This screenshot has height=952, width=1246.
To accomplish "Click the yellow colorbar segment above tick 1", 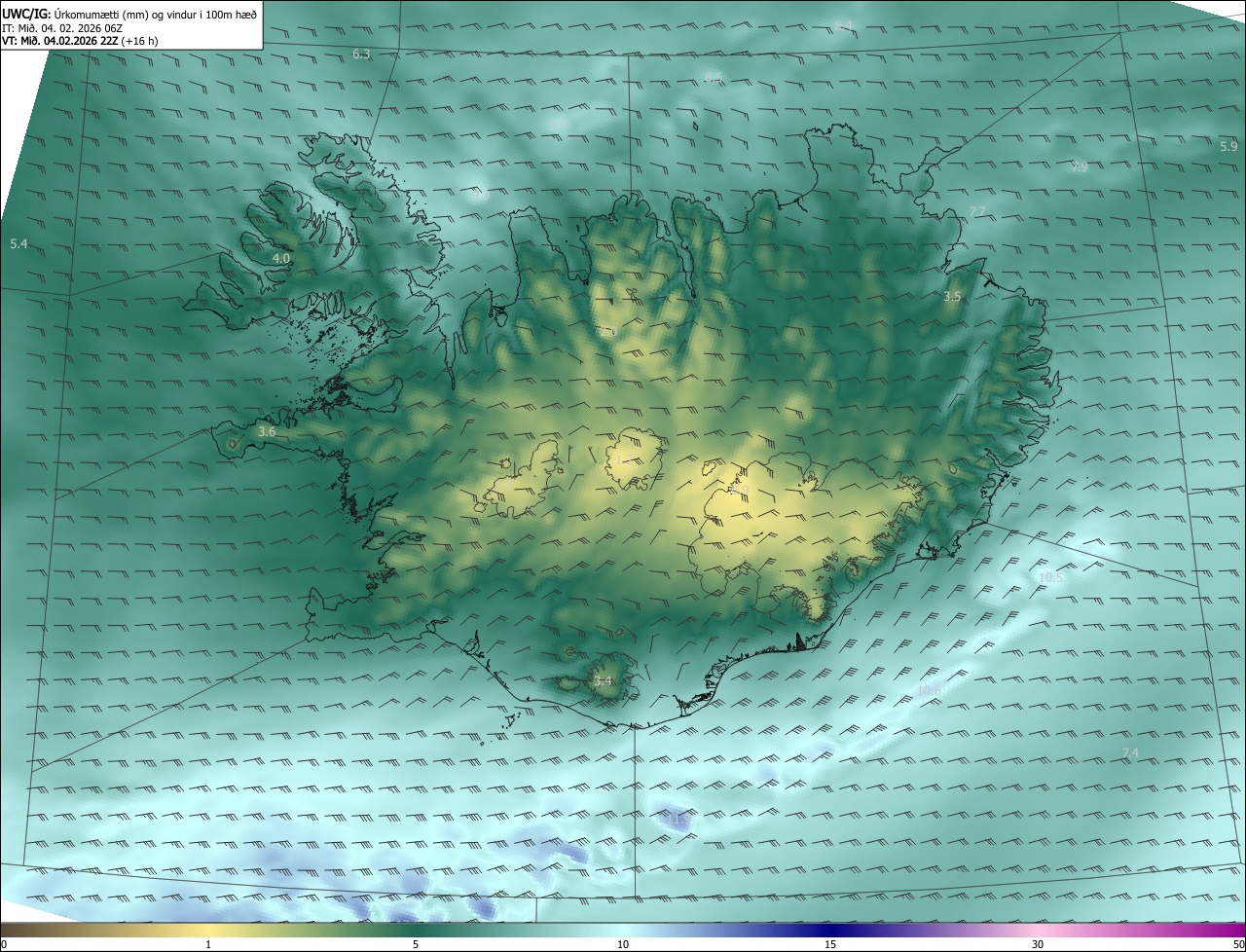I will point(208,930).
